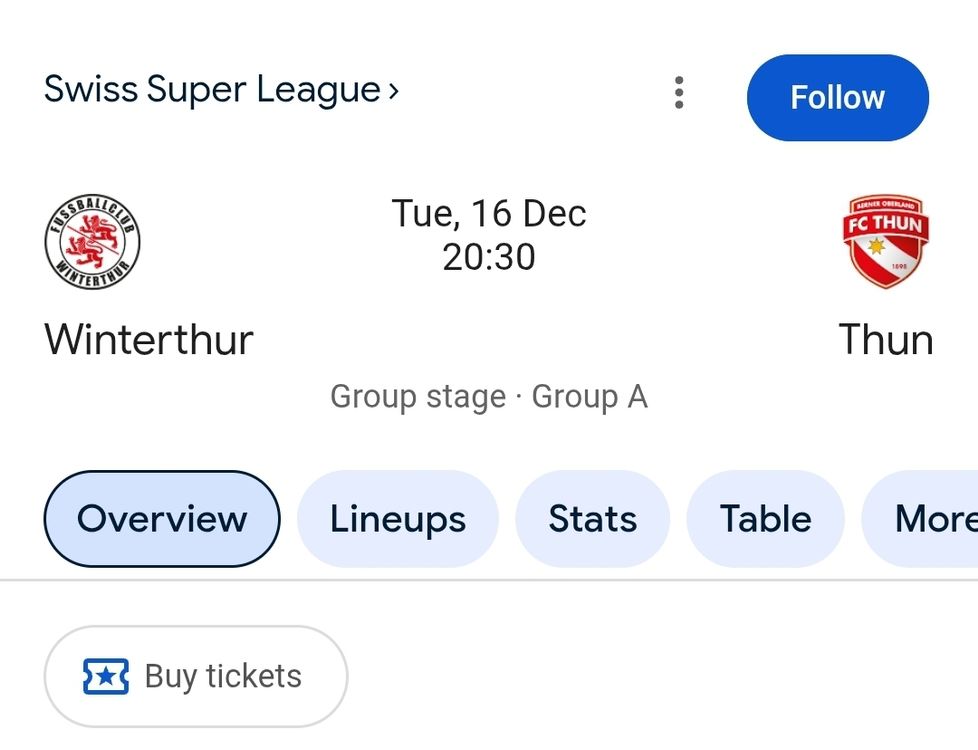Expand the chevron beside Swiss Super League

[394, 91]
